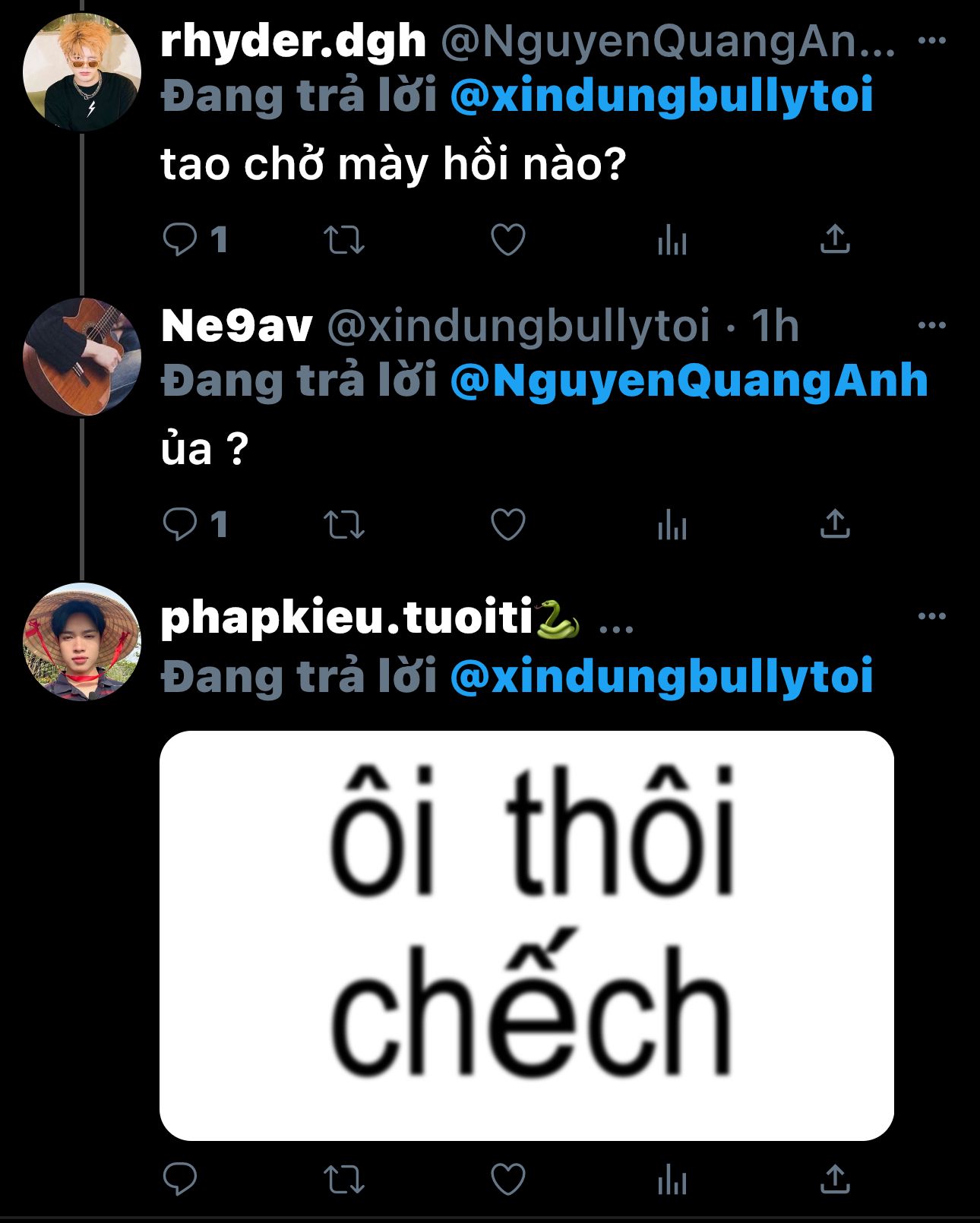Open the 'ôi thôi chếch' image
The width and height of the screenshot is (980, 1223).
click(526, 935)
